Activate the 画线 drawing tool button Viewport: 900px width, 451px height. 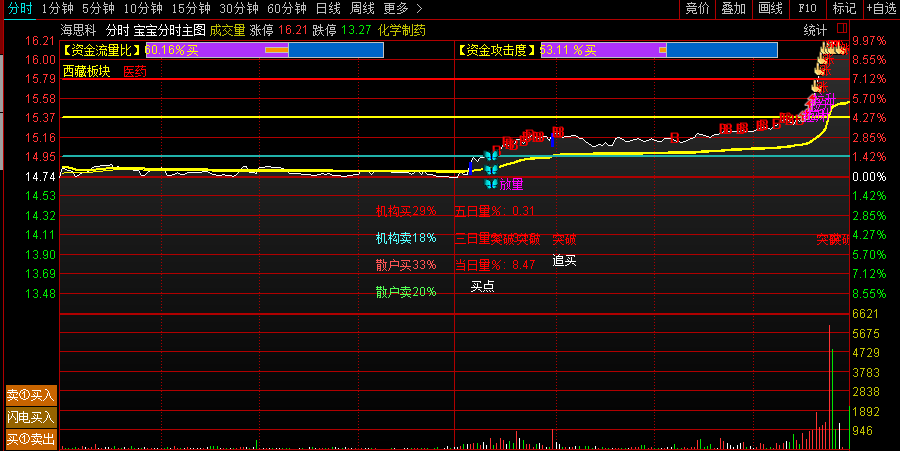[x=770, y=9]
